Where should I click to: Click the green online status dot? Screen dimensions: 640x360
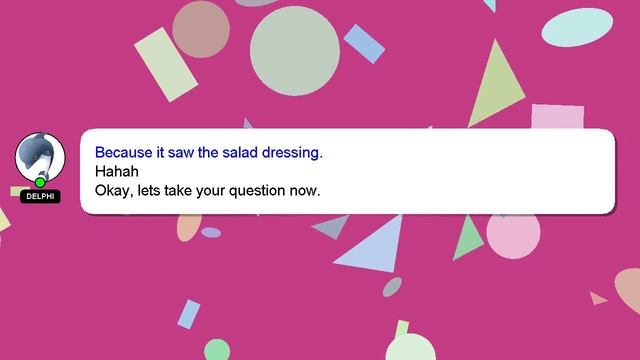tap(40, 182)
